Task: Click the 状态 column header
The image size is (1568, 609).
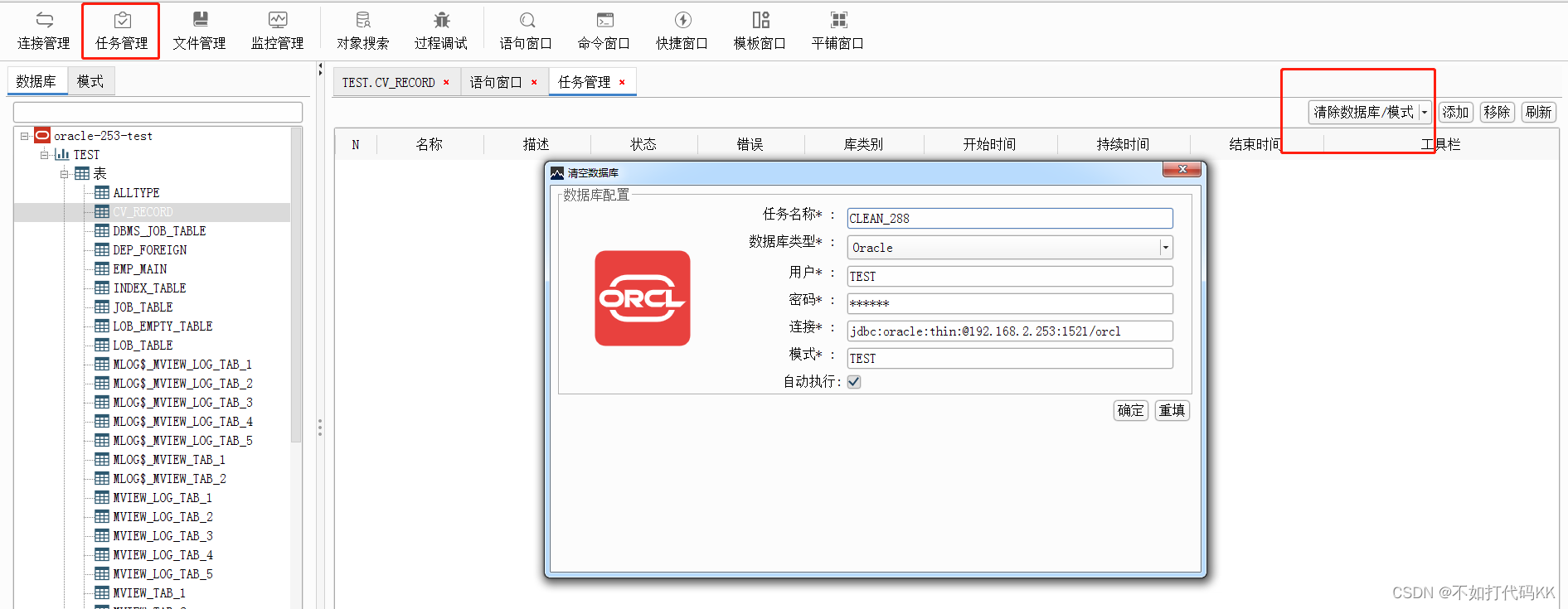Action: tap(643, 144)
